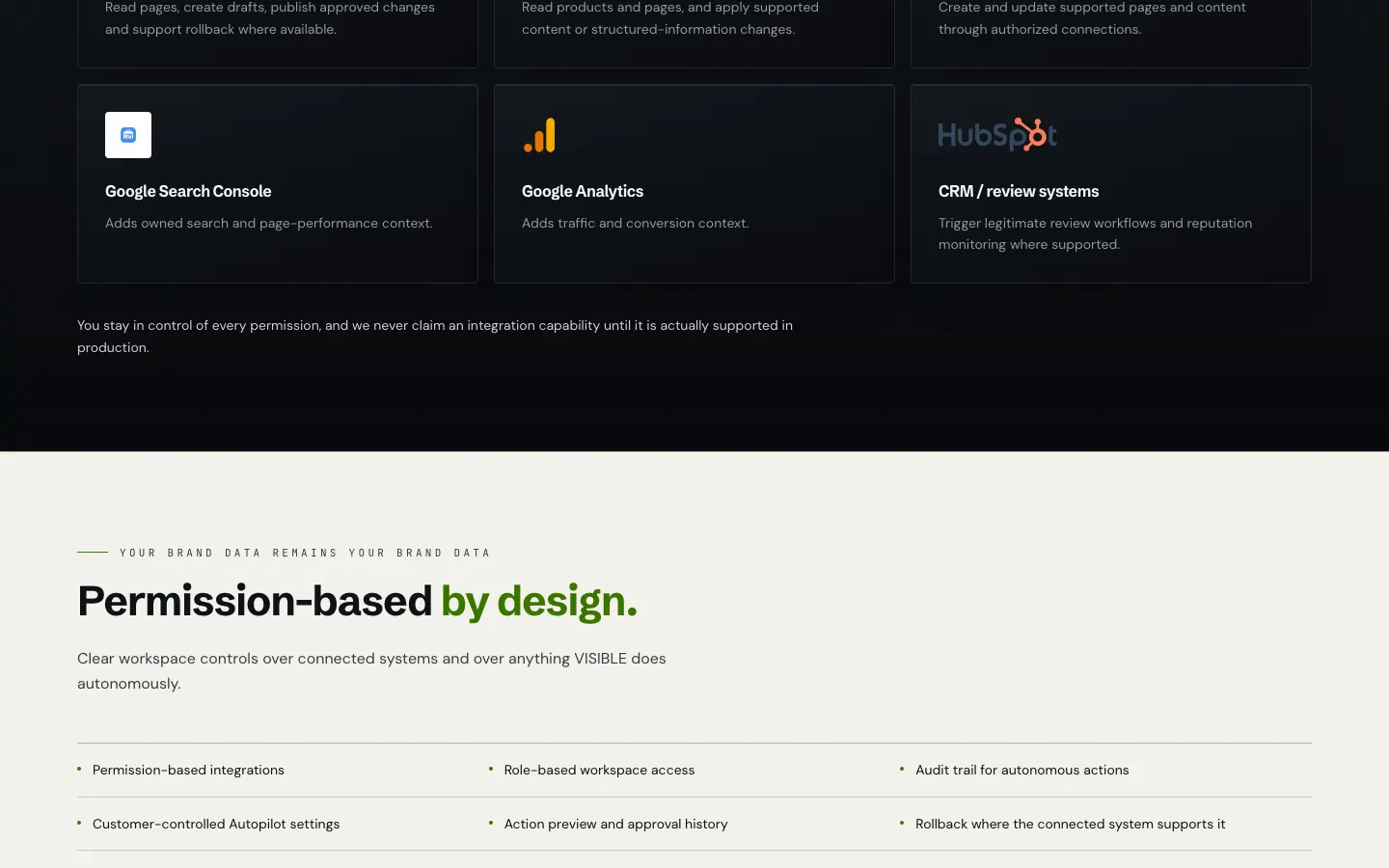Click 'Adds traffic and conversion context' text
The height and width of the screenshot is (868, 1389).
pos(635,223)
